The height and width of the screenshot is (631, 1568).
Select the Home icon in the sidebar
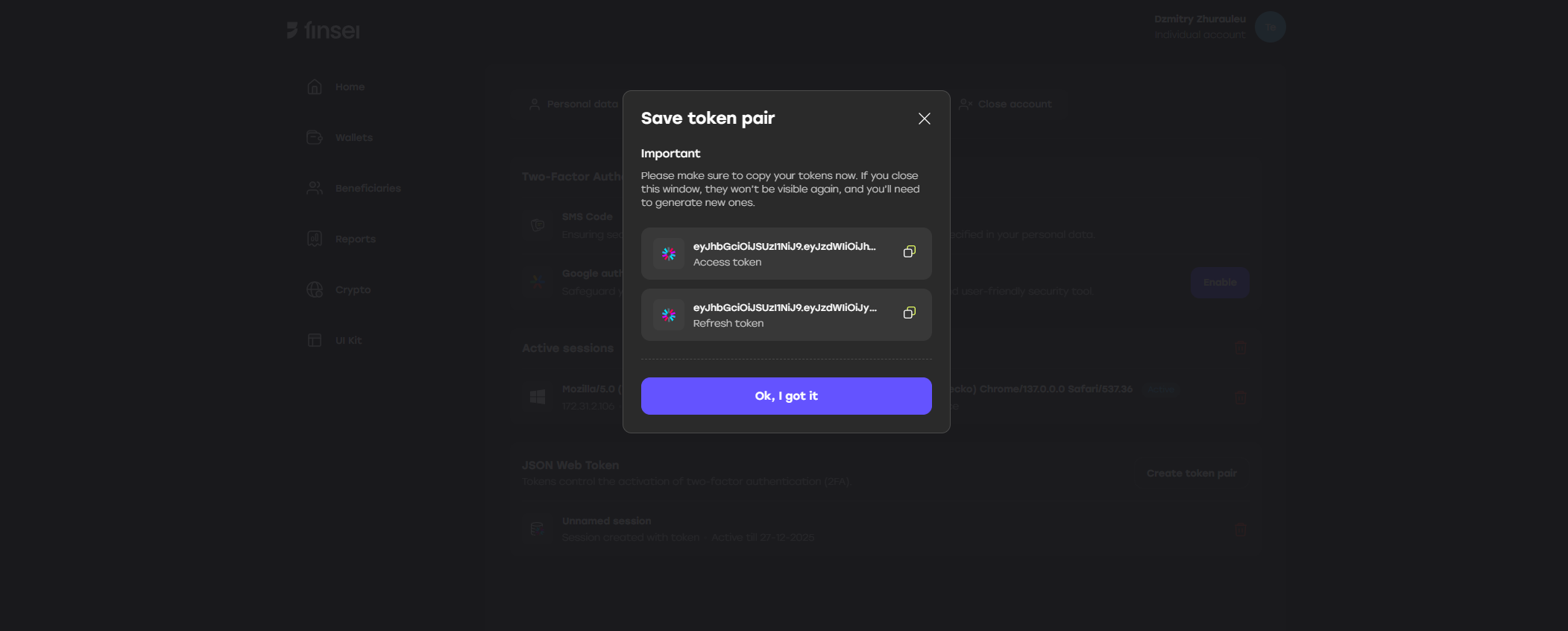[314, 87]
